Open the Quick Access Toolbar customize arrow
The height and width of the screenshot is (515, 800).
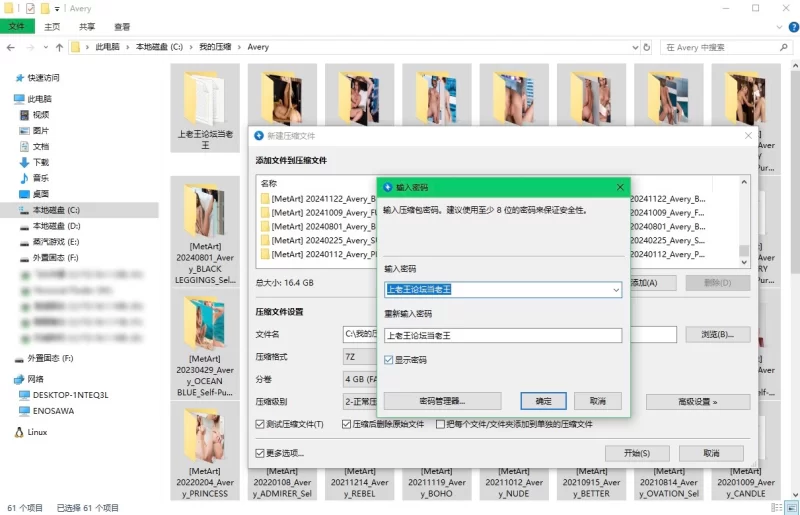57,9
